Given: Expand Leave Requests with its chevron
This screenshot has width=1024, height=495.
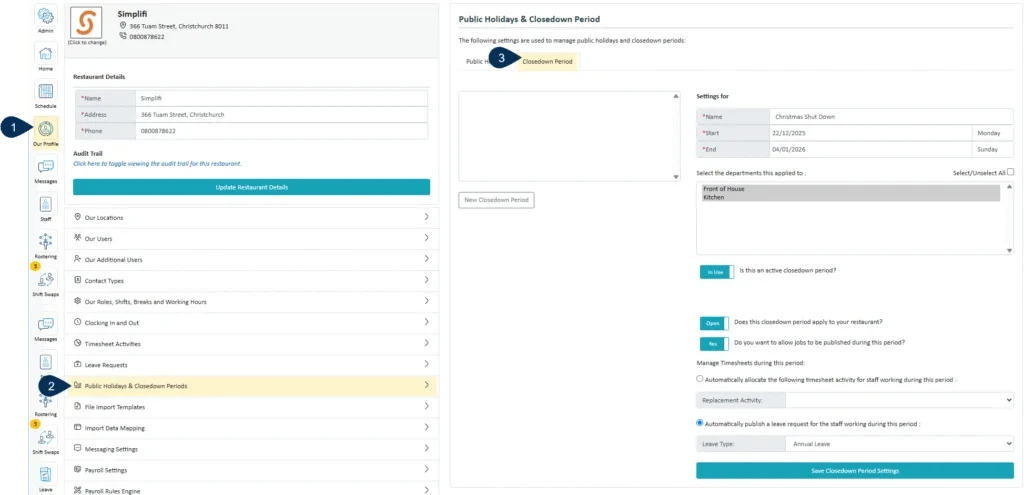Looking at the screenshot, I should pyautogui.click(x=426, y=364).
